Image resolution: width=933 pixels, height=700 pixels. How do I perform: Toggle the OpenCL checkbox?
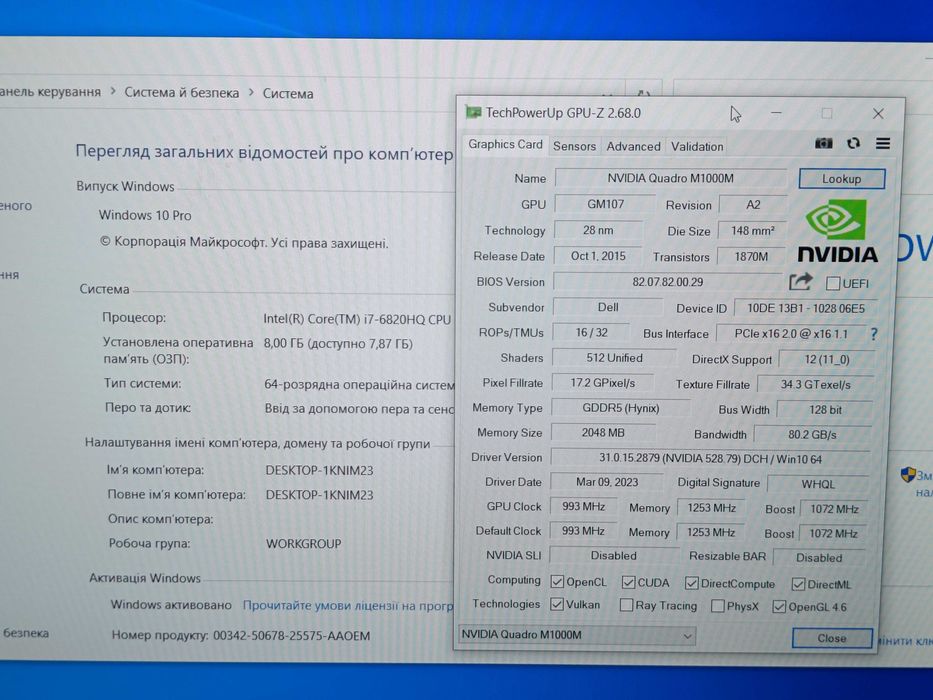pos(557,582)
